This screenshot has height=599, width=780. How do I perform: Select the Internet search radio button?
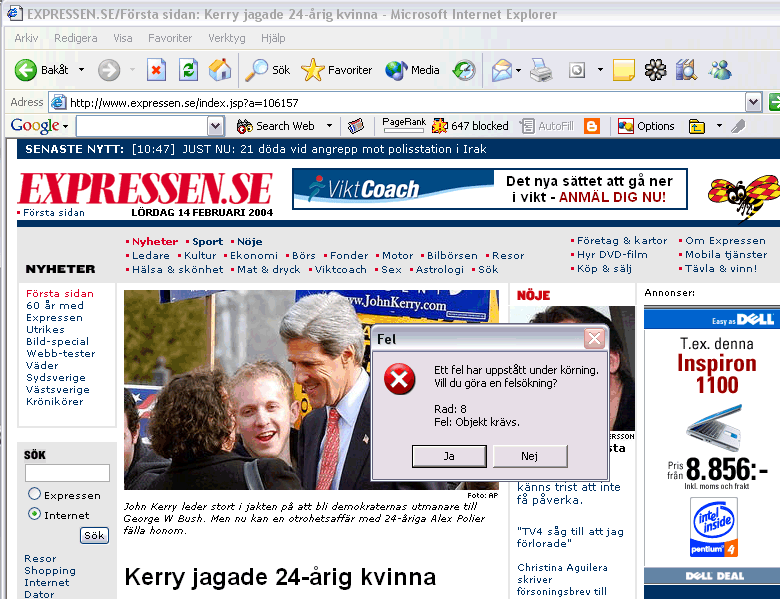[x=34, y=513]
